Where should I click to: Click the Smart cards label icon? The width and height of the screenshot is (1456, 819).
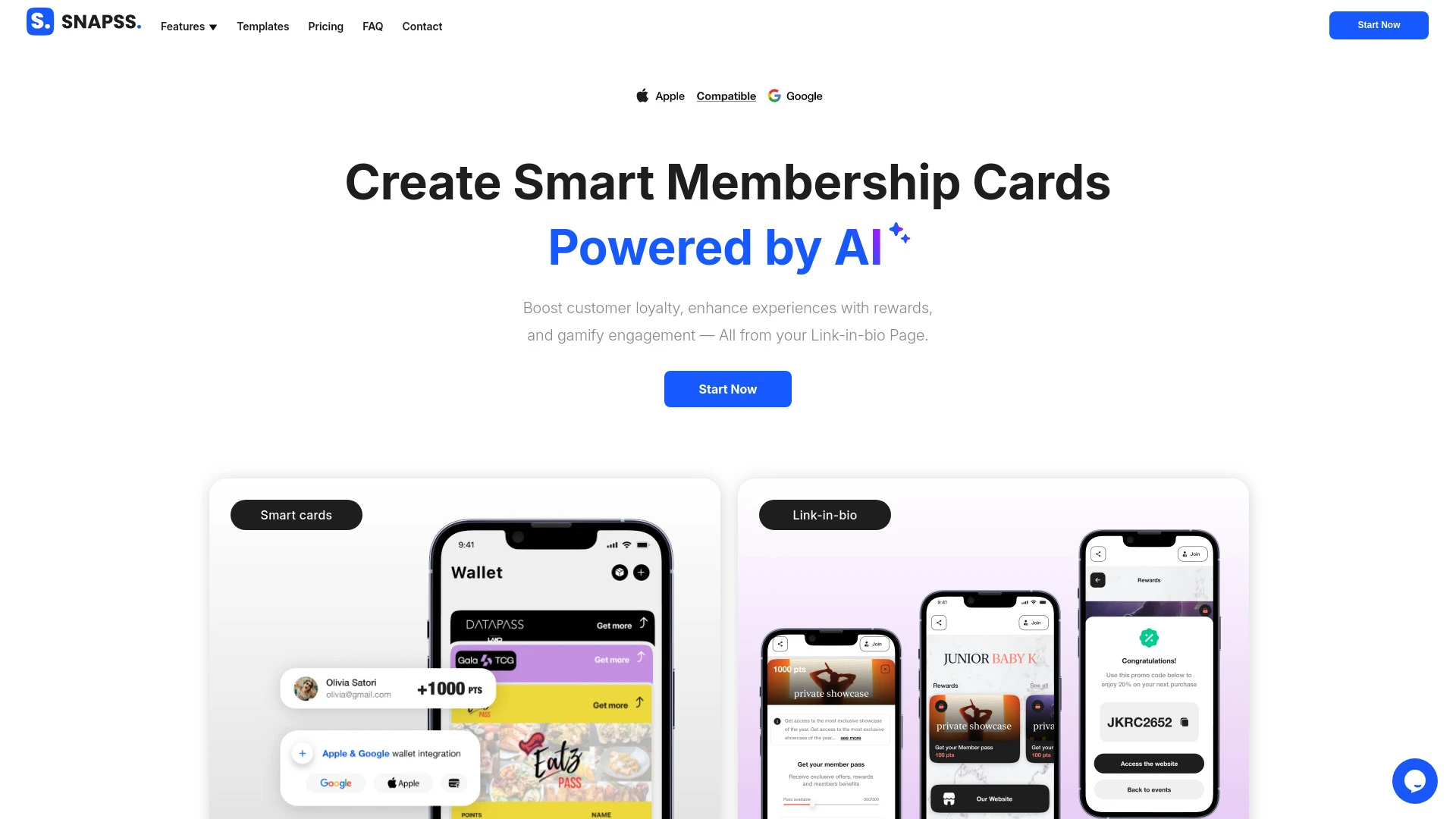click(295, 515)
